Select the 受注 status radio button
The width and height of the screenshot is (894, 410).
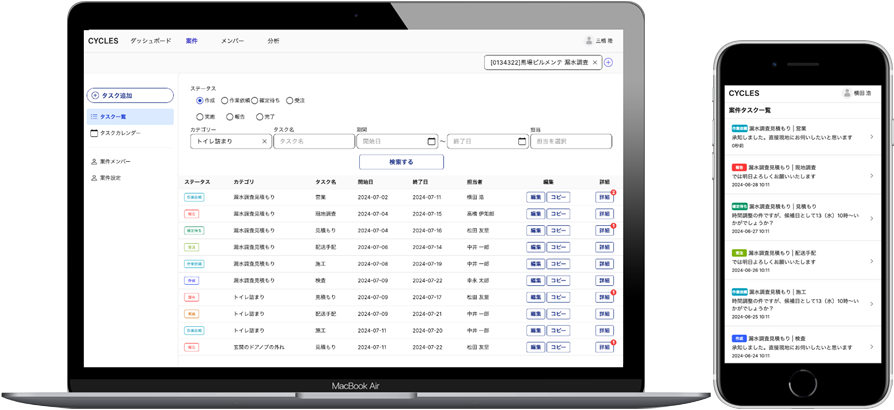coord(290,100)
